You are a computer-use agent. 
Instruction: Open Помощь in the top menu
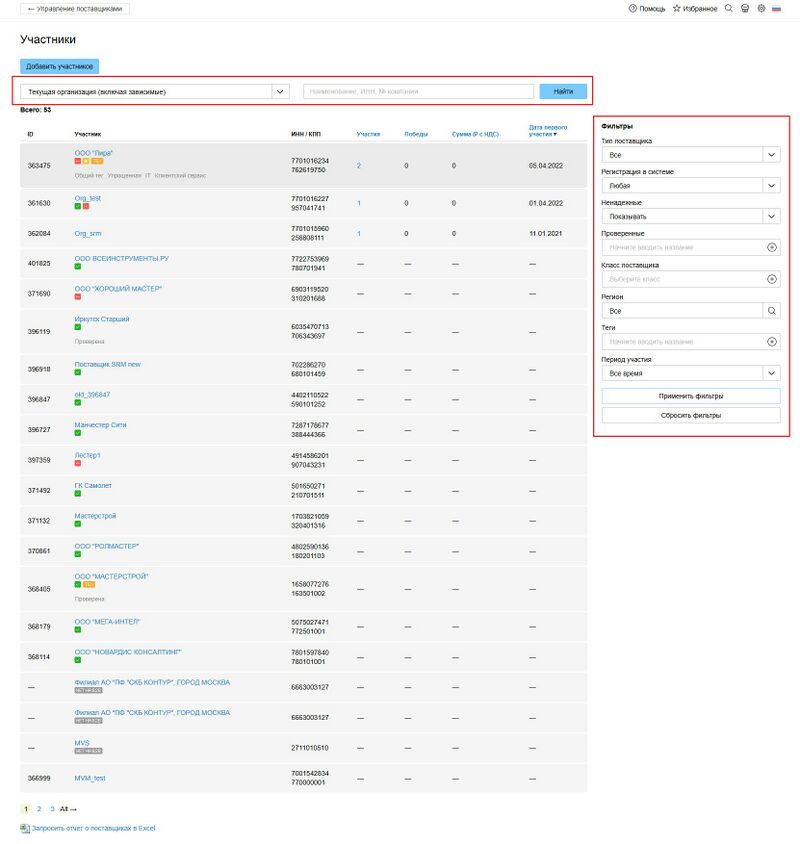point(646,8)
